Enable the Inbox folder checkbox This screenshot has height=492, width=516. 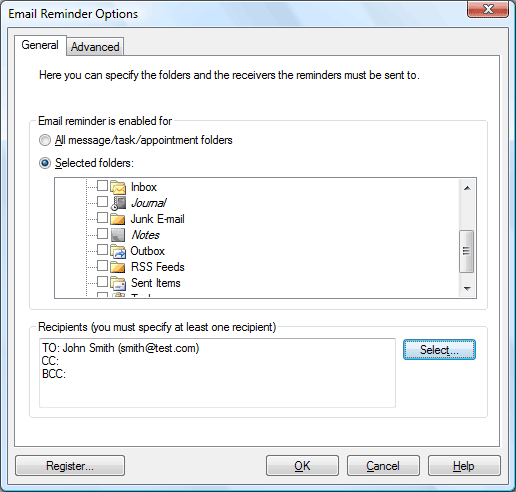coord(102,186)
